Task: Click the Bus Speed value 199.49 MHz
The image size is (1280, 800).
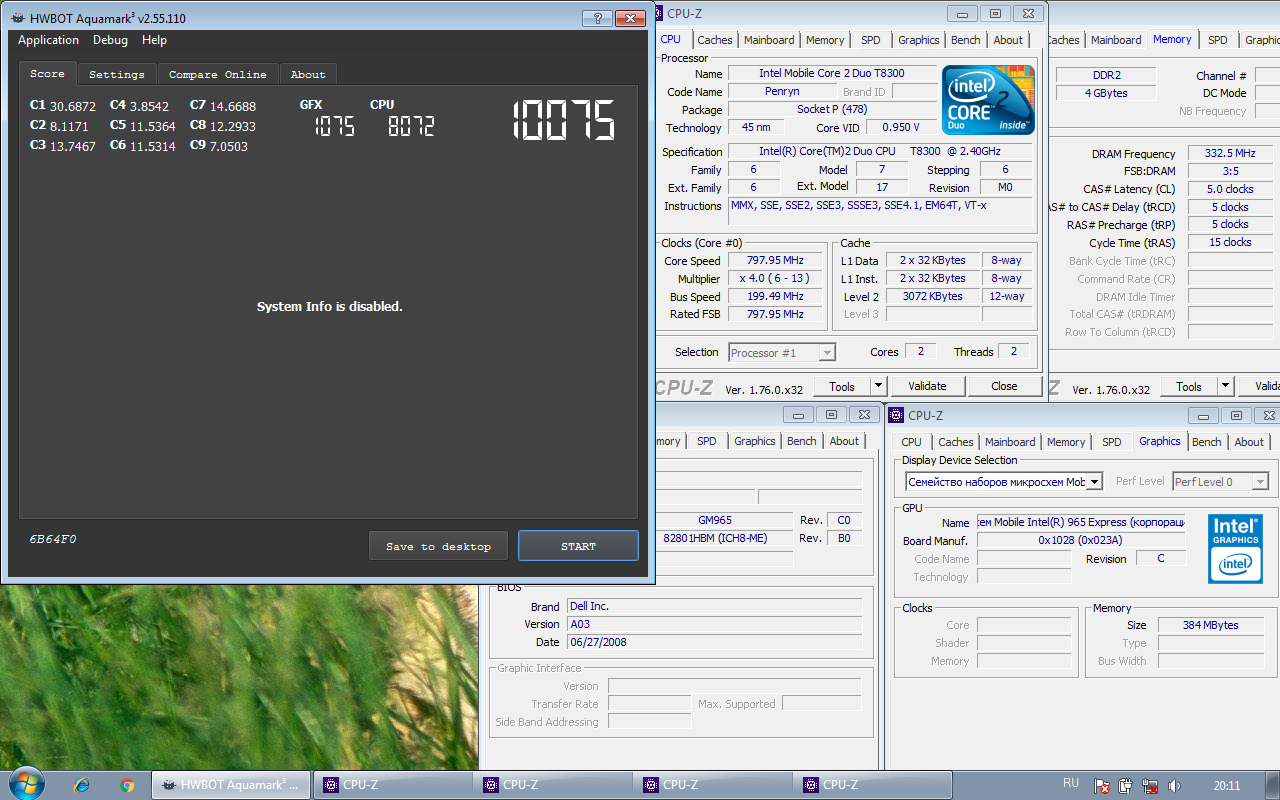Action: pyautogui.click(x=775, y=296)
